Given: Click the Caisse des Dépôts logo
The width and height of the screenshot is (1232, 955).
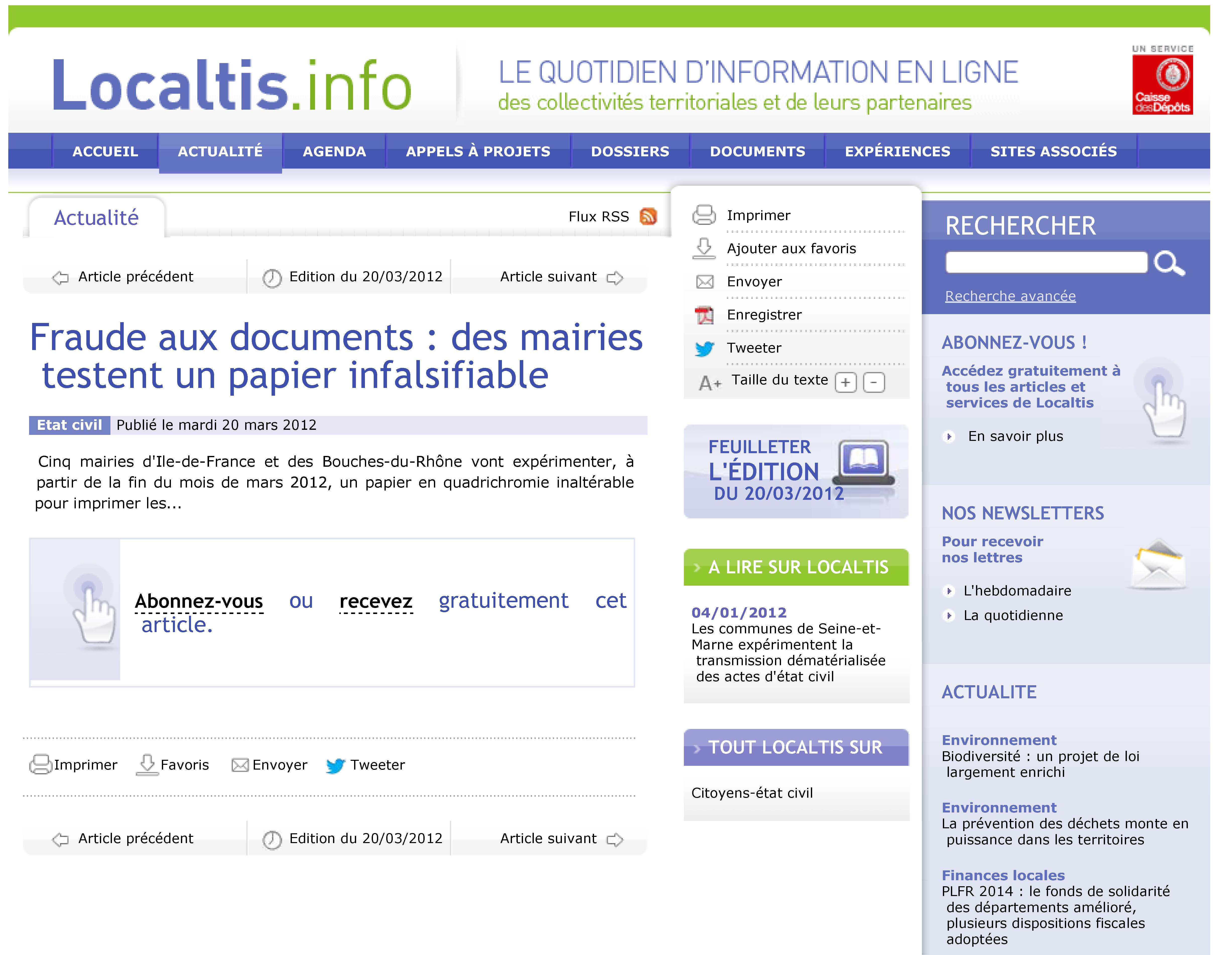Looking at the screenshot, I should click(x=1163, y=80).
